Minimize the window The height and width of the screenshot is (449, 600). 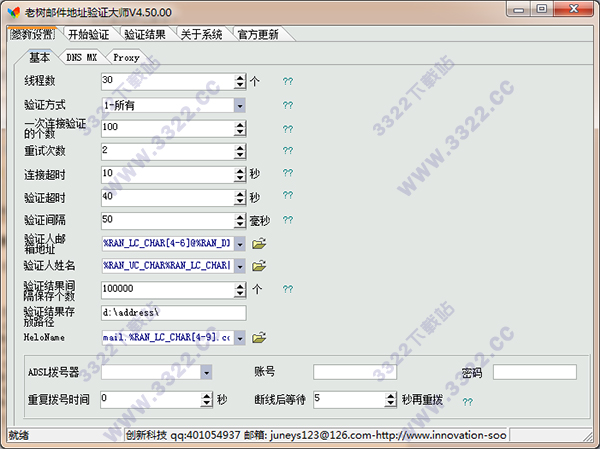(518, 10)
